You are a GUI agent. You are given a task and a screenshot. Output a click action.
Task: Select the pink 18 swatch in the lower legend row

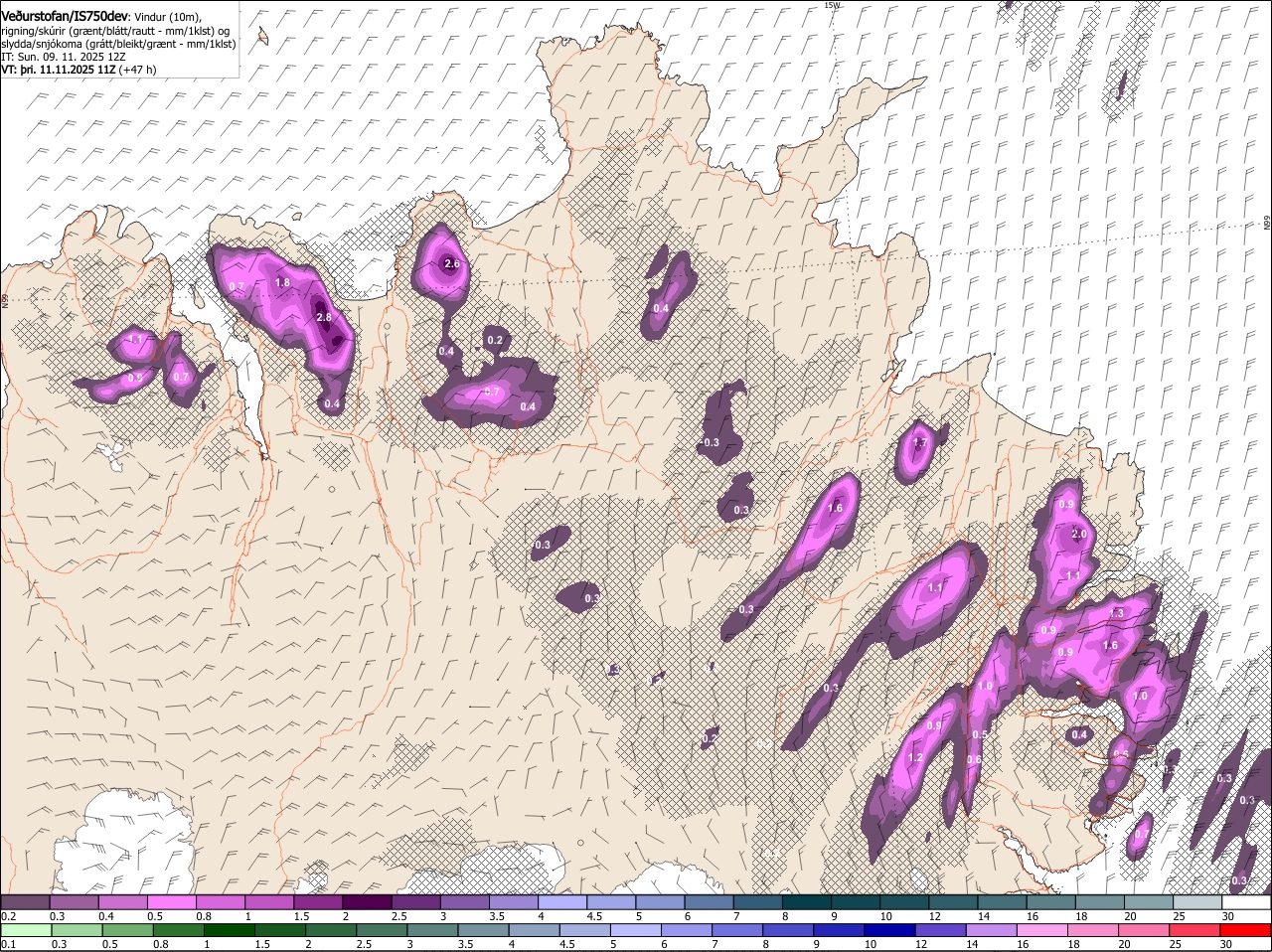click(x=1095, y=930)
